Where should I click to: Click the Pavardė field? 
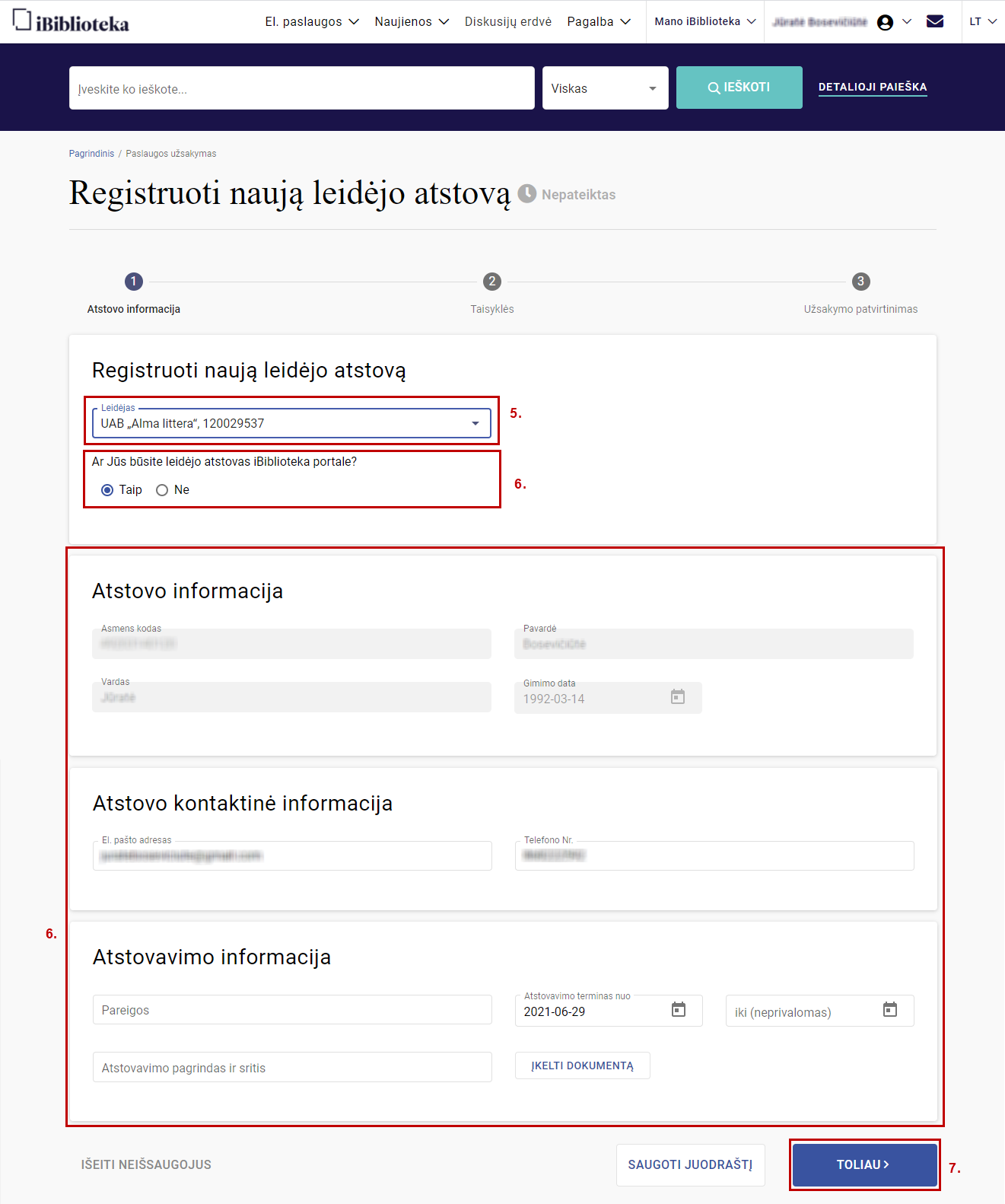point(714,644)
